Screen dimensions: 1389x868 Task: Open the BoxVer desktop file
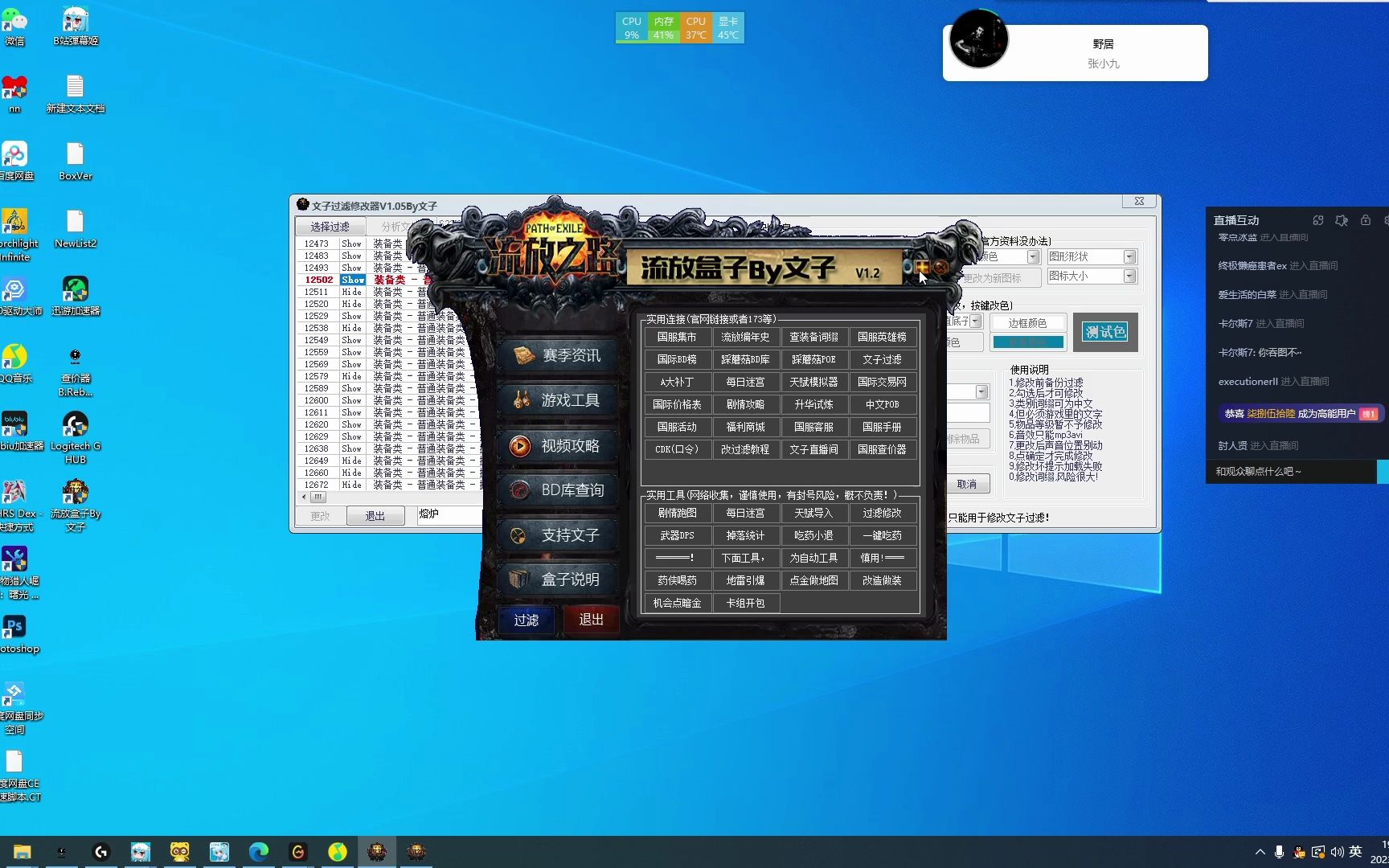coord(76,162)
